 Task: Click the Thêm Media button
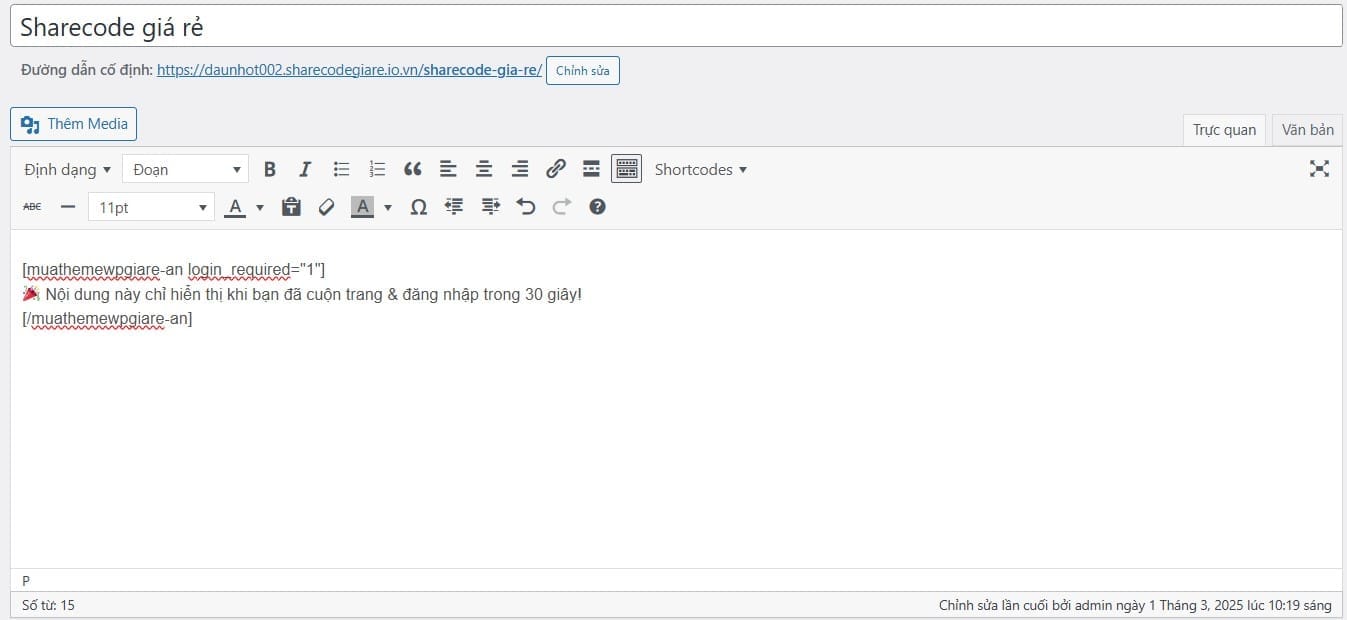tap(74, 124)
